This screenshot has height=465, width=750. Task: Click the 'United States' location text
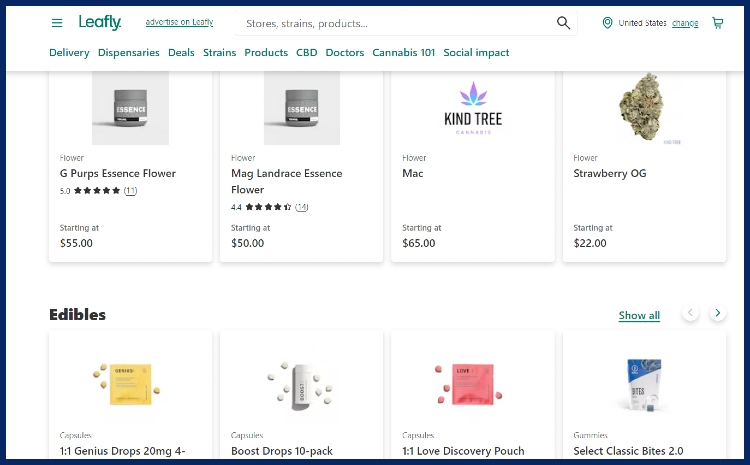click(x=642, y=23)
